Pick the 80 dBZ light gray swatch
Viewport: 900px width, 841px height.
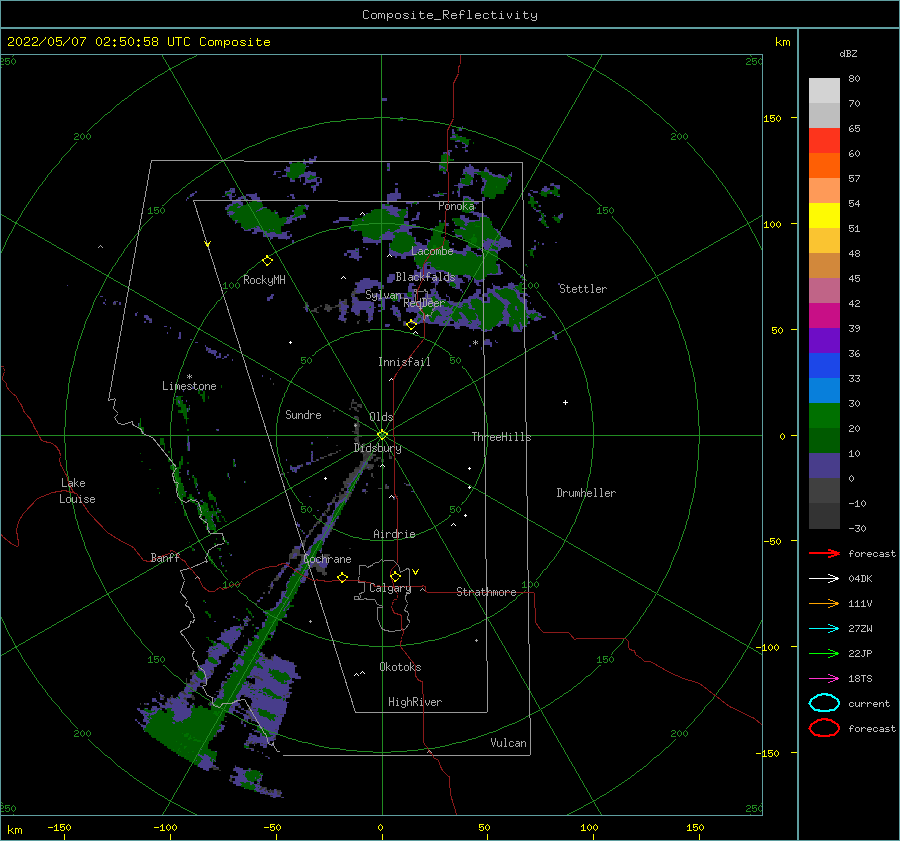pos(824,90)
